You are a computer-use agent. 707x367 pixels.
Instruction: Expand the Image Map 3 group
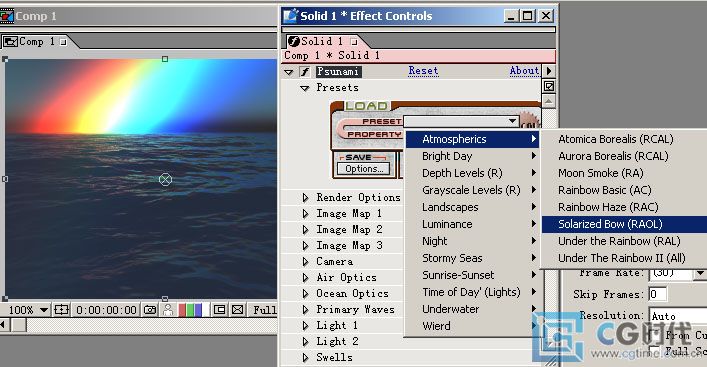(x=305, y=246)
